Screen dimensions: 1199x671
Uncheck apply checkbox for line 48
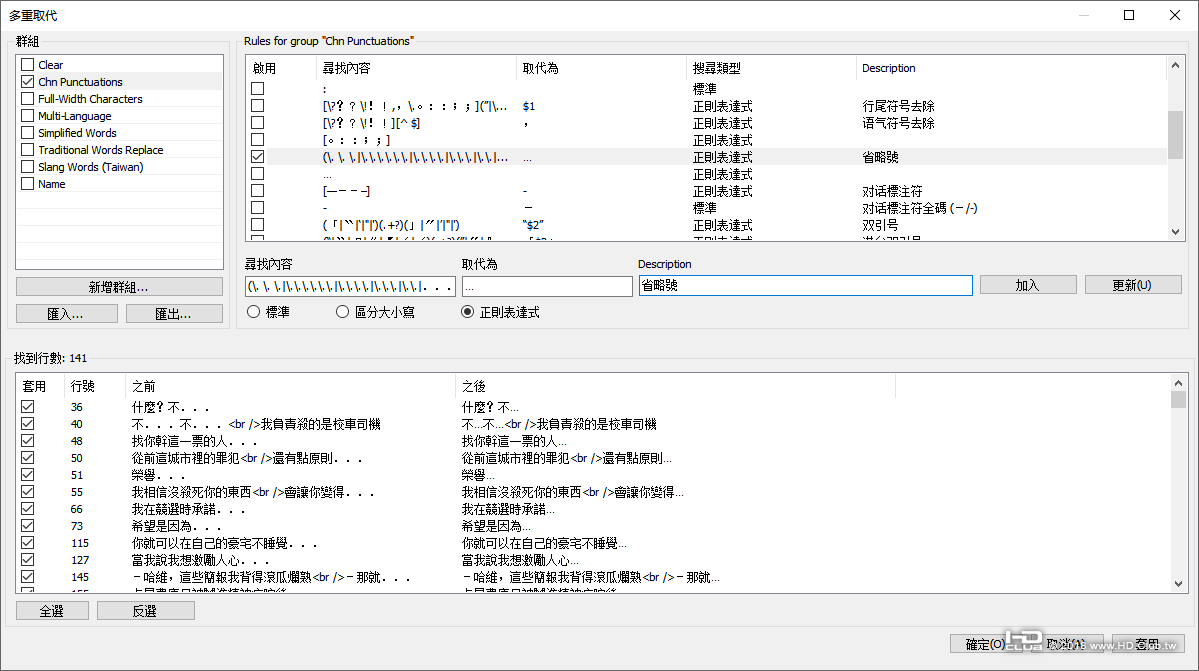point(28,440)
